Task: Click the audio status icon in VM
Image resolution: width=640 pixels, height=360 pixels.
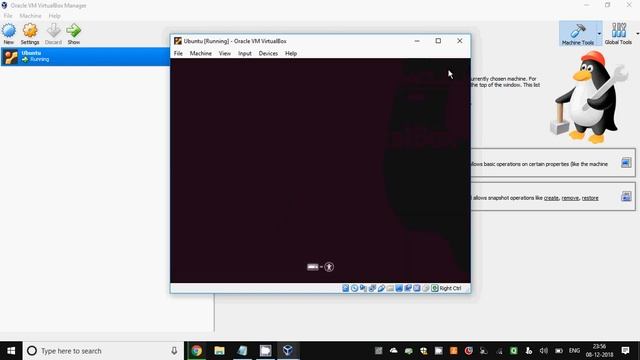Action: pos(363,288)
